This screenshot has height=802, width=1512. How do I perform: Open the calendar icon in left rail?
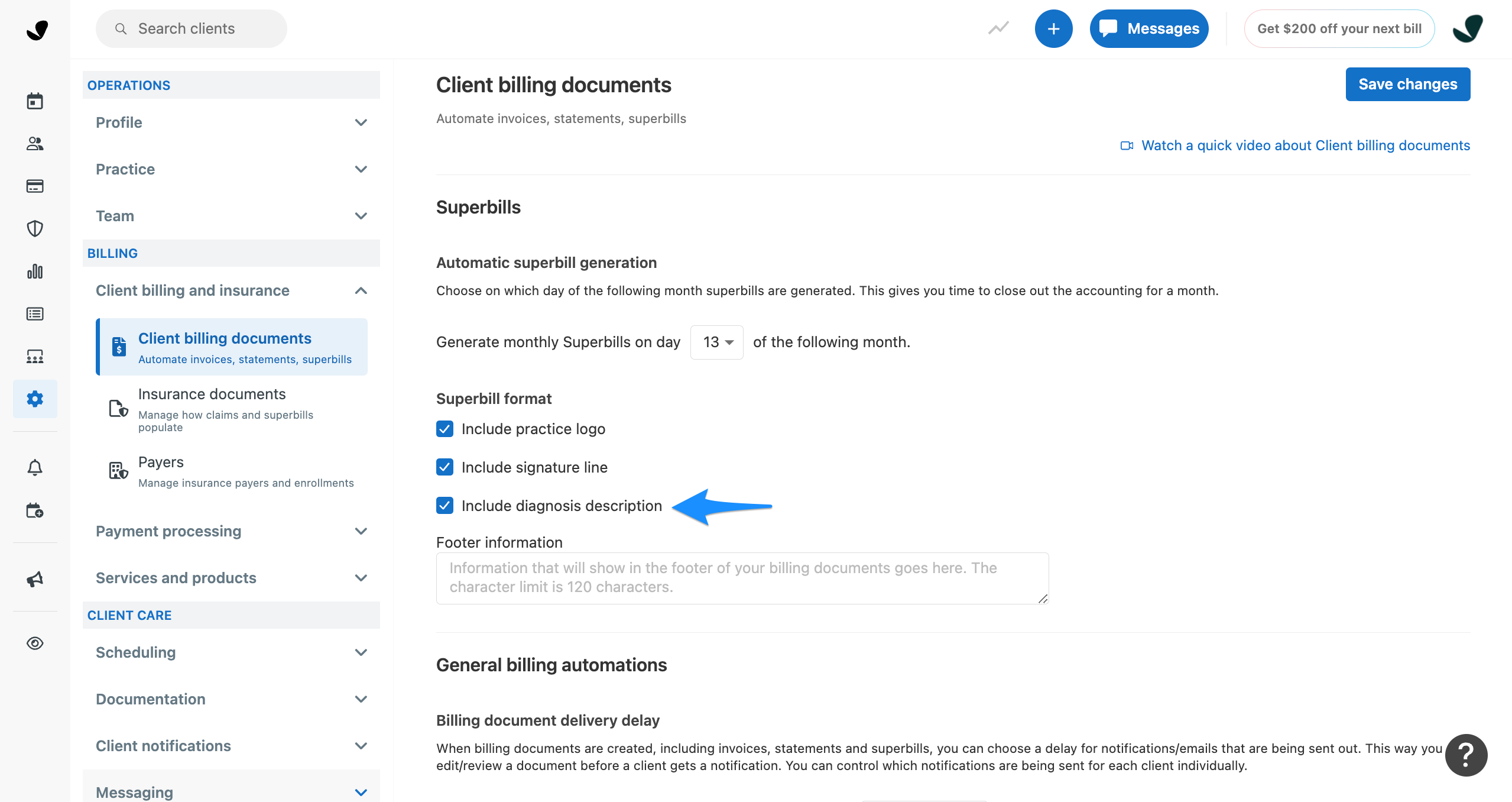[x=35, y=101]
